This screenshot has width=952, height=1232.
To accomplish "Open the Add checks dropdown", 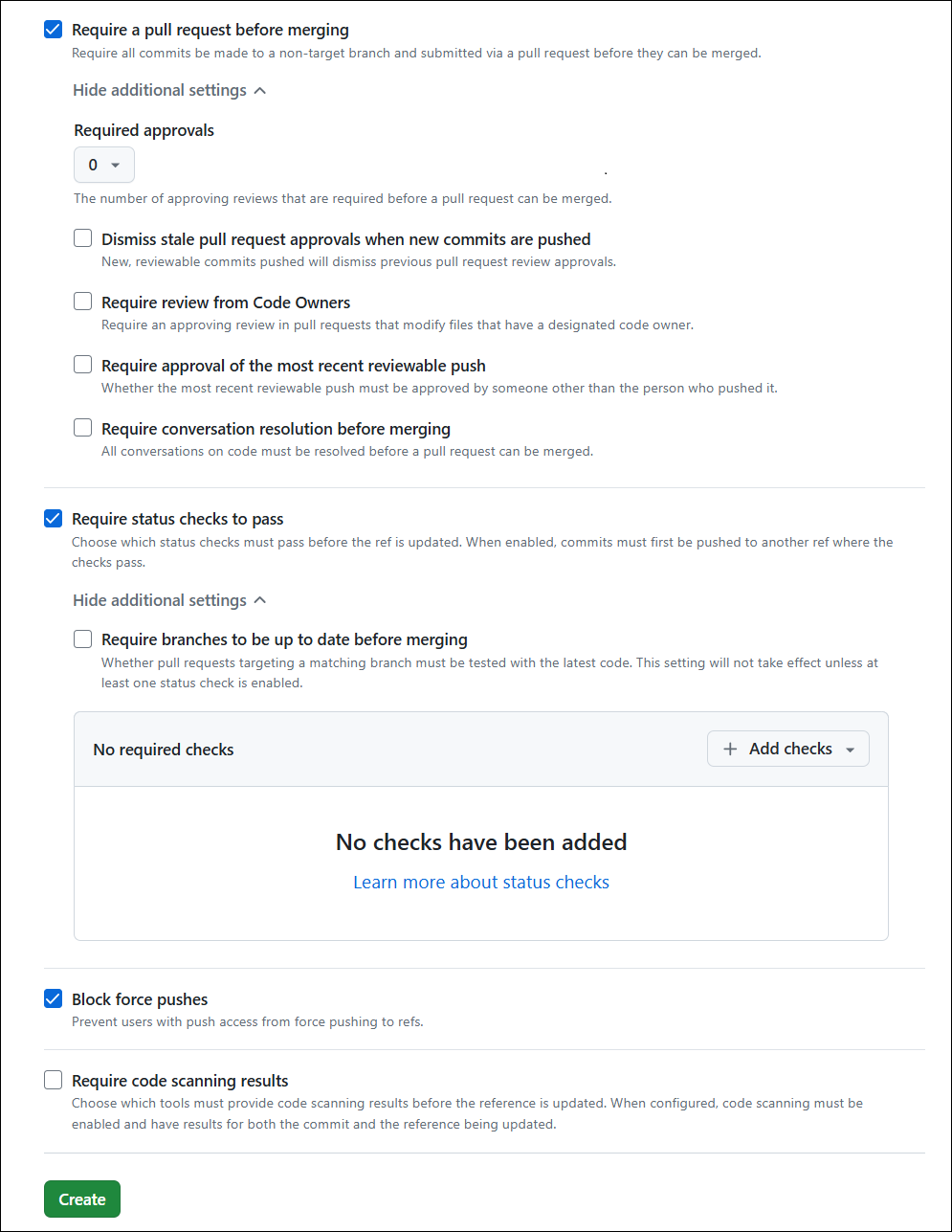I will coord(787,749).
